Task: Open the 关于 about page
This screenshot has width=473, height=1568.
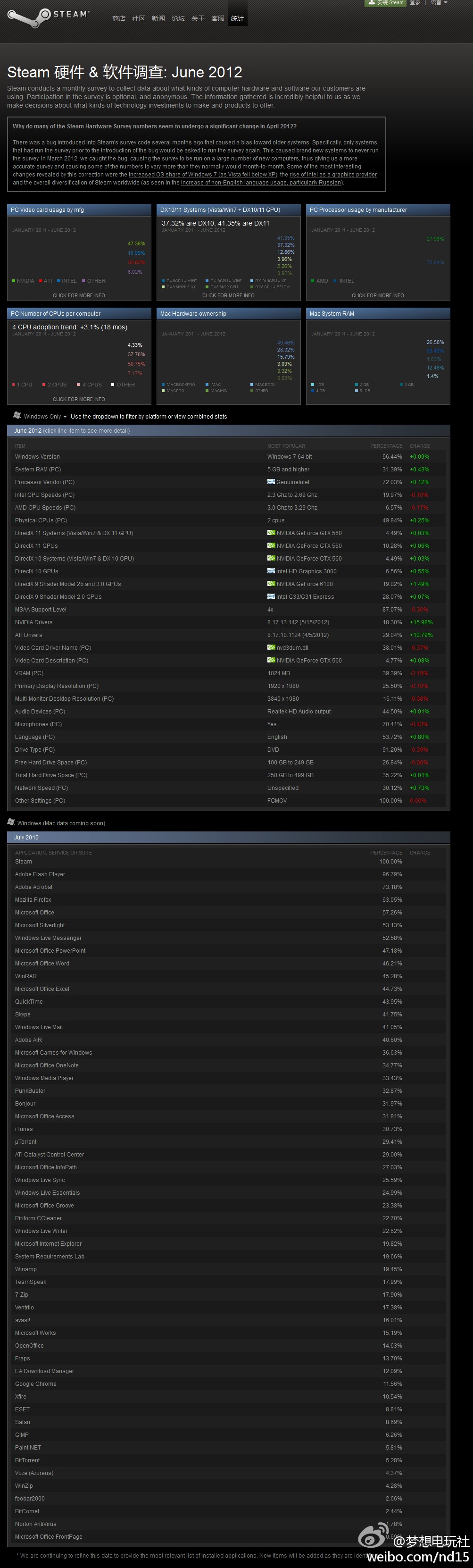Action: coord(198,19)
